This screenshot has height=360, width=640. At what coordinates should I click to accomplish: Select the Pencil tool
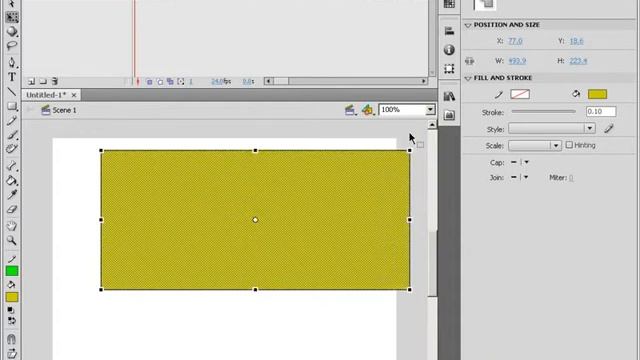pyautogui.click(x=12, y=121)
